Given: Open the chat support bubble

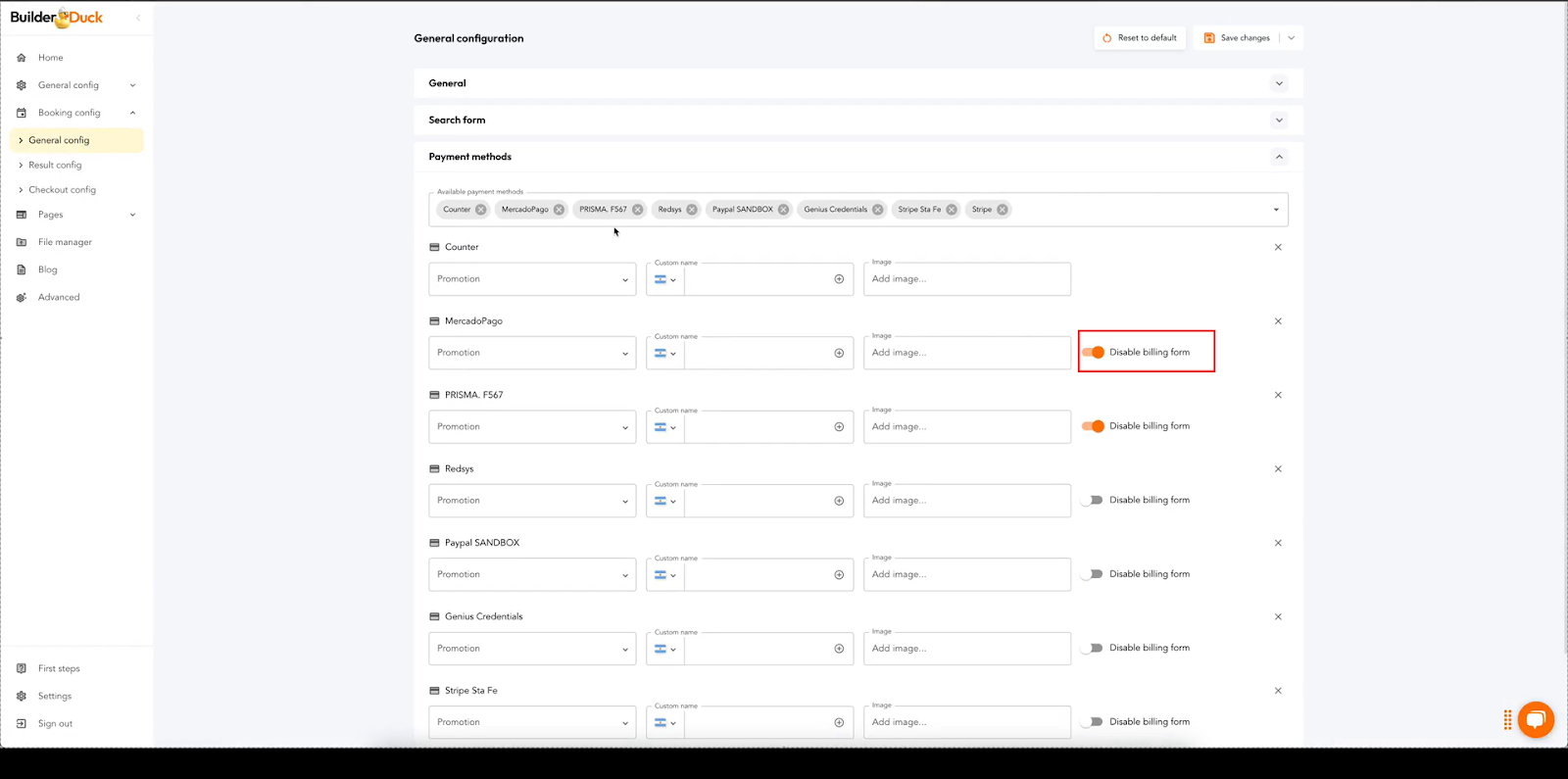Looking at the screenshot, I should (x=1536, y=720).
